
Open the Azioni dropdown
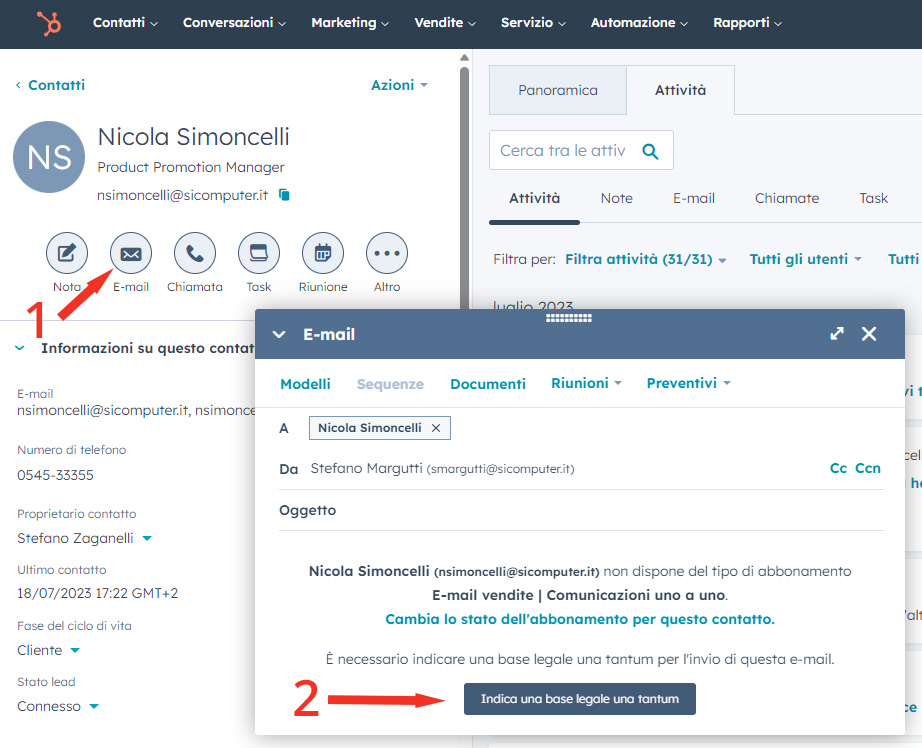pyautogui.click(x=398, y=85)
